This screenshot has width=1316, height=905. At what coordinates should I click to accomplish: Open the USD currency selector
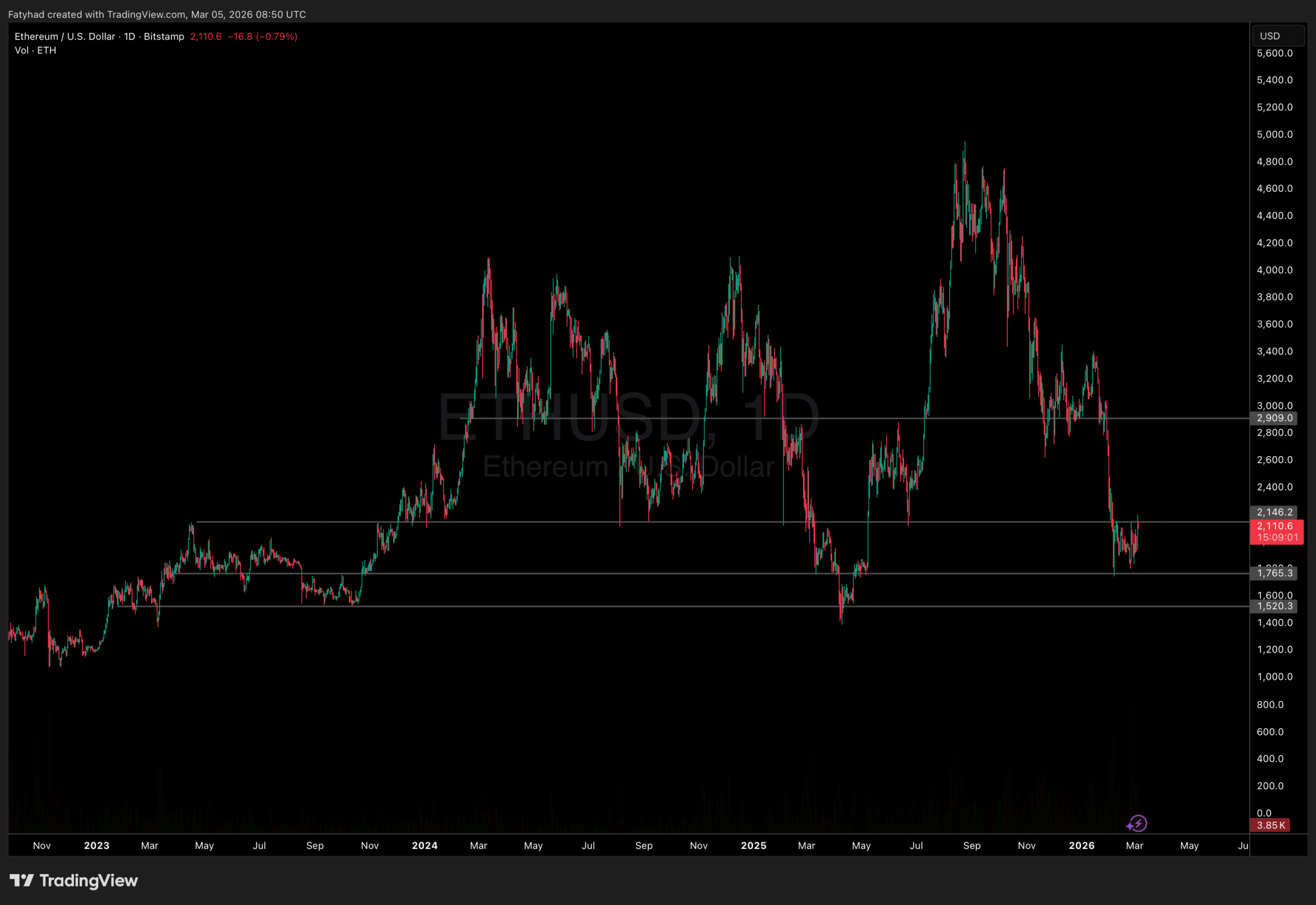[x=1277, y=35]
